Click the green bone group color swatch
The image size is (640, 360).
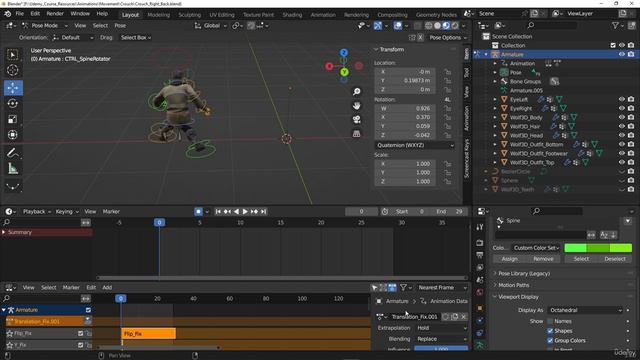coord(598,248)
